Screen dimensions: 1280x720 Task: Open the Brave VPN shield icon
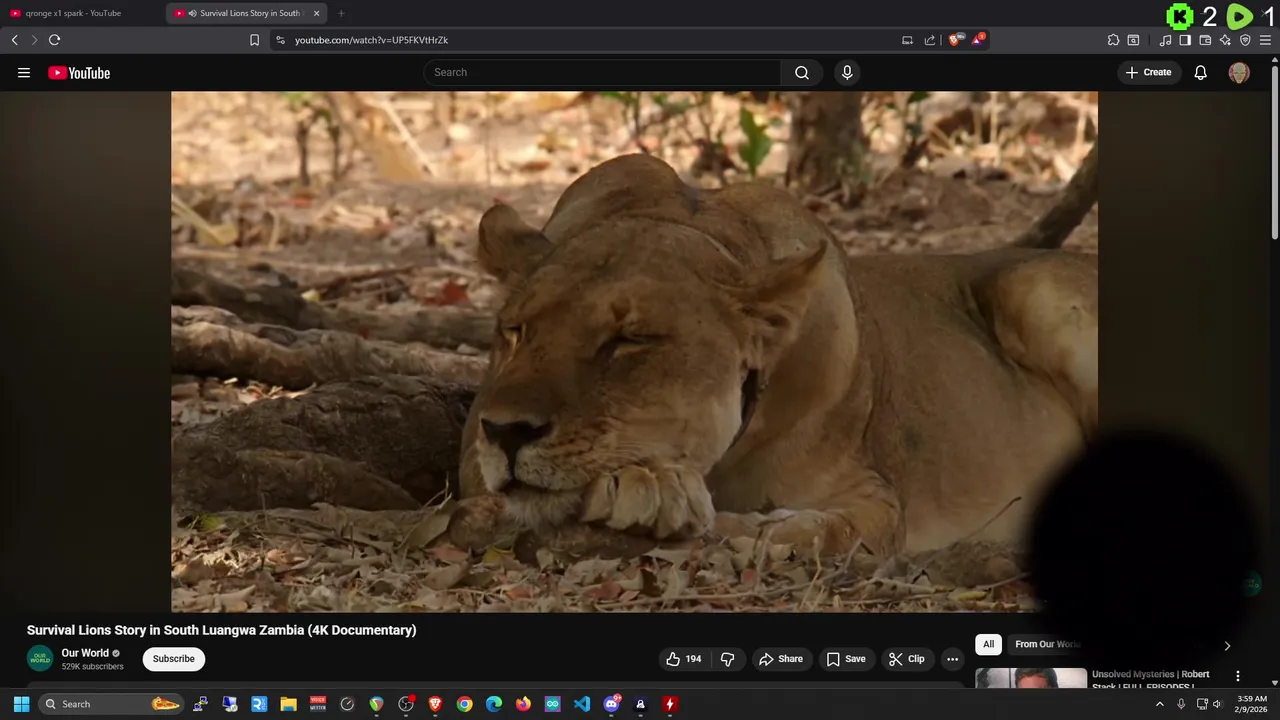1245,40
